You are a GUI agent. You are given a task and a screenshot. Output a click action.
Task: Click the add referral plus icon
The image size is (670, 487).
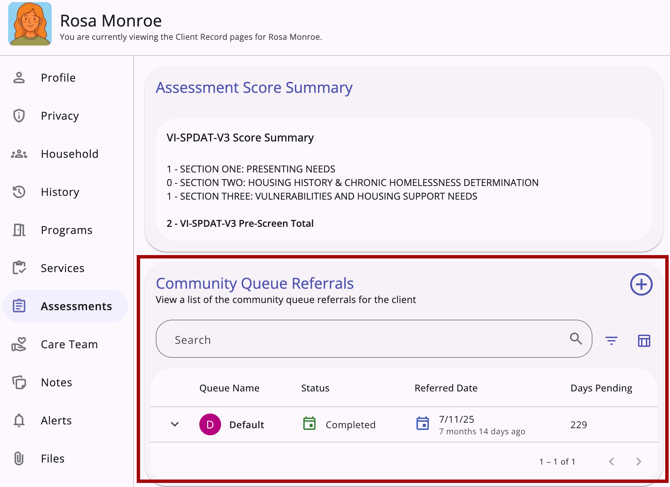coord(641,285)
